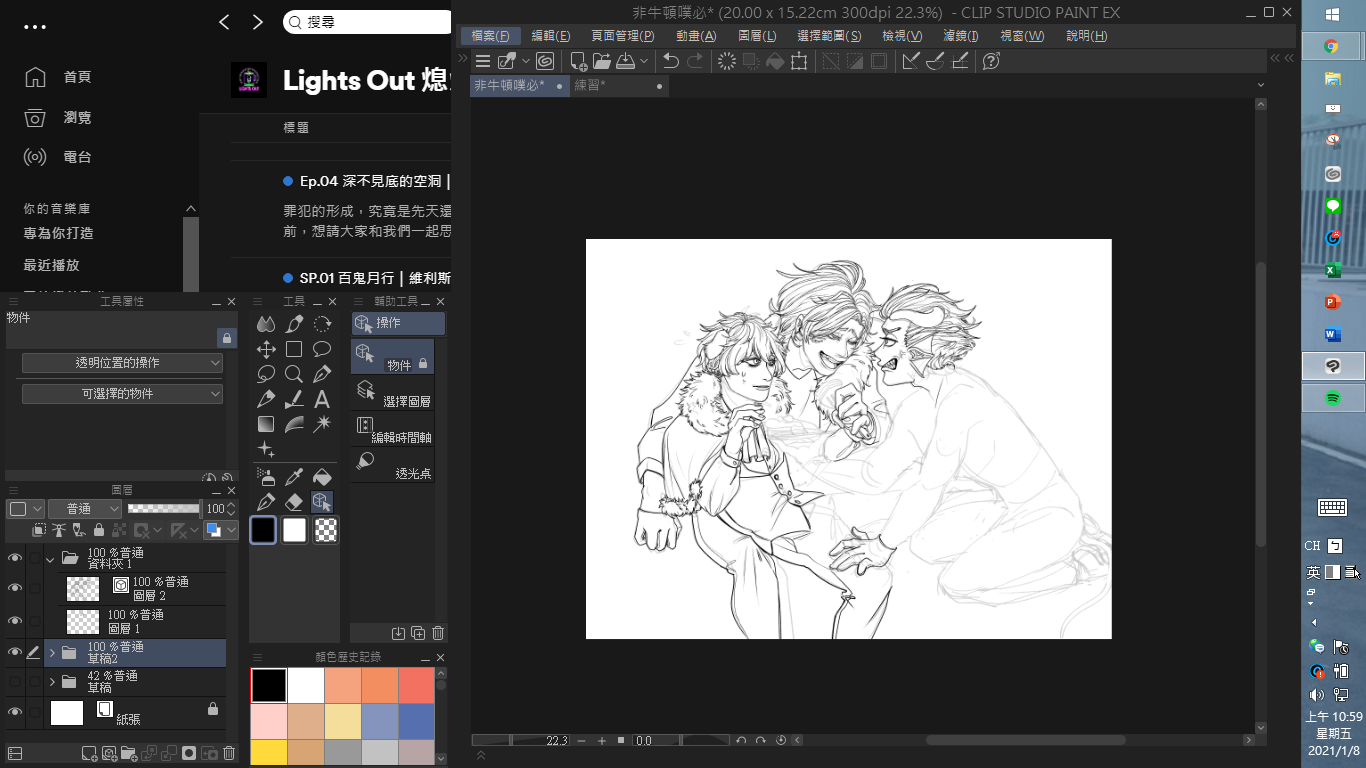Expand 草稿2 folder

point(52,652)
